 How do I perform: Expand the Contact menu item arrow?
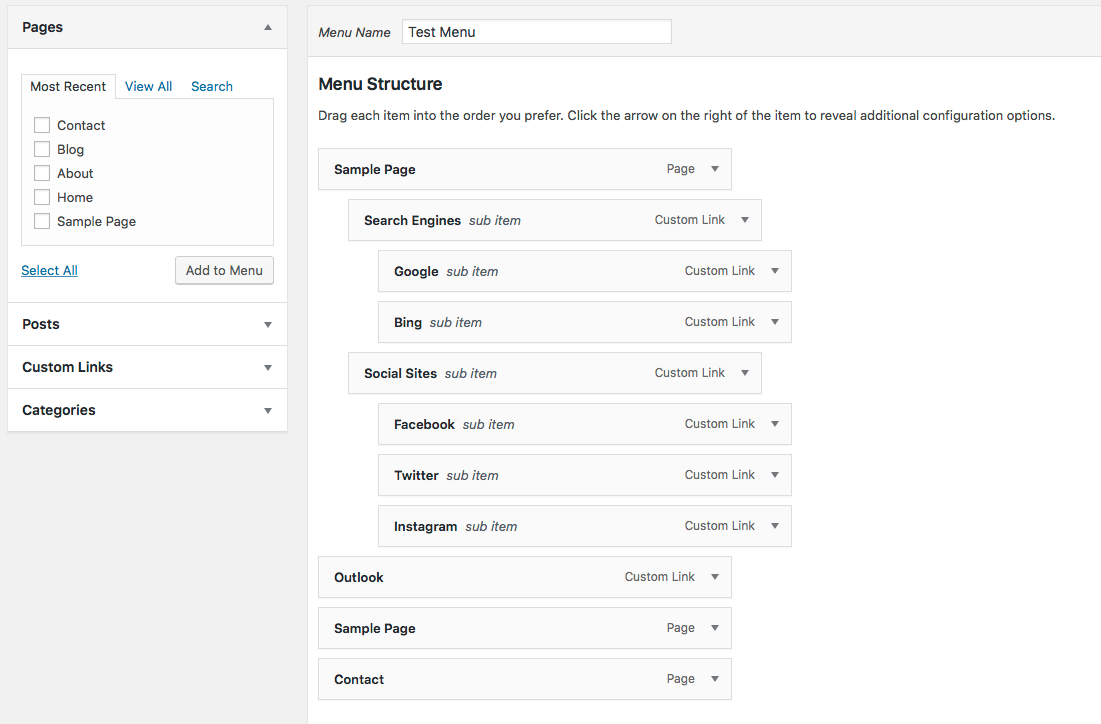(x=715, y=679)
